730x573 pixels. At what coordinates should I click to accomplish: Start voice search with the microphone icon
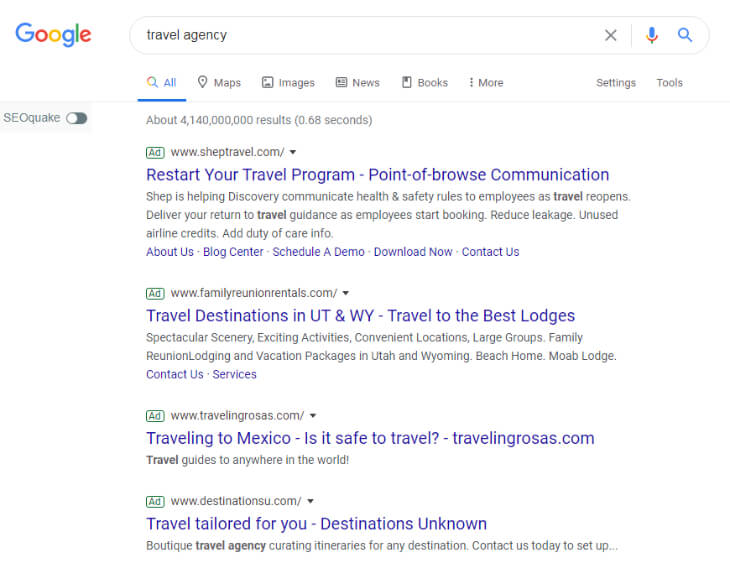[652, 35]
